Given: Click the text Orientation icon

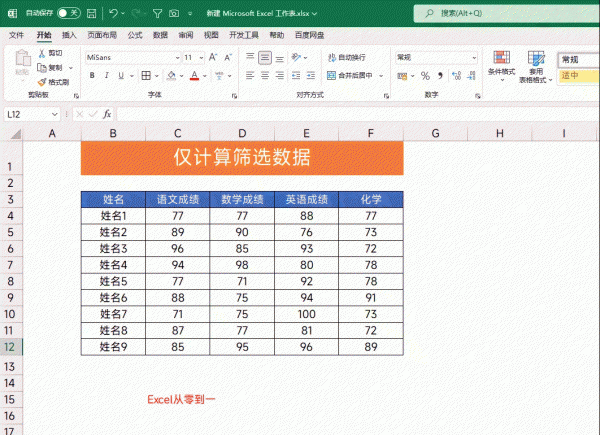Looking at the screenshot, I should (297, 57).
